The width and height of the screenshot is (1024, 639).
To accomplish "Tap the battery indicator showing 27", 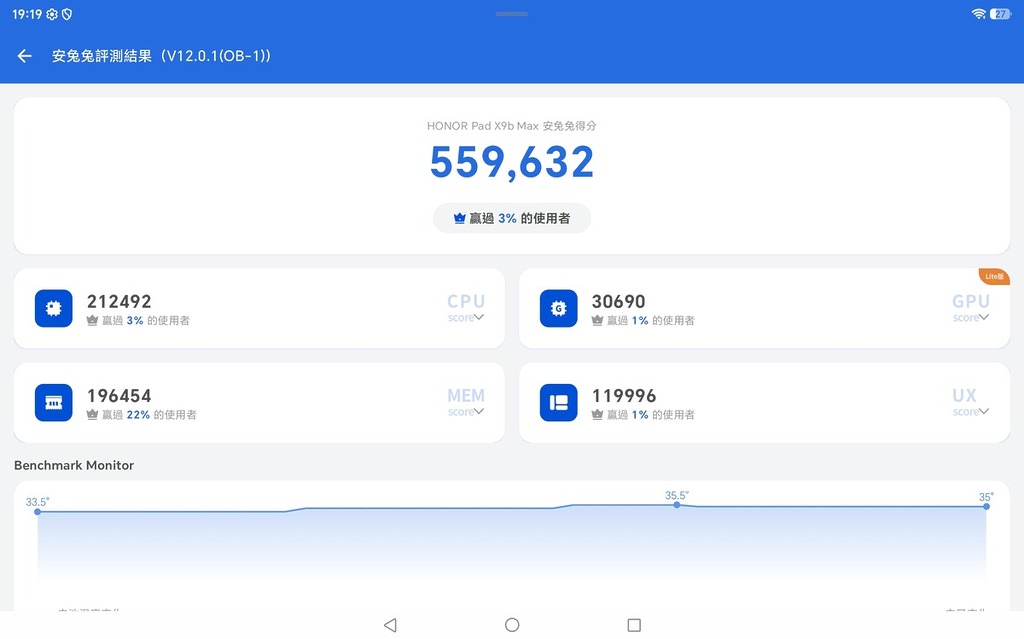I will pos(1000,14).
